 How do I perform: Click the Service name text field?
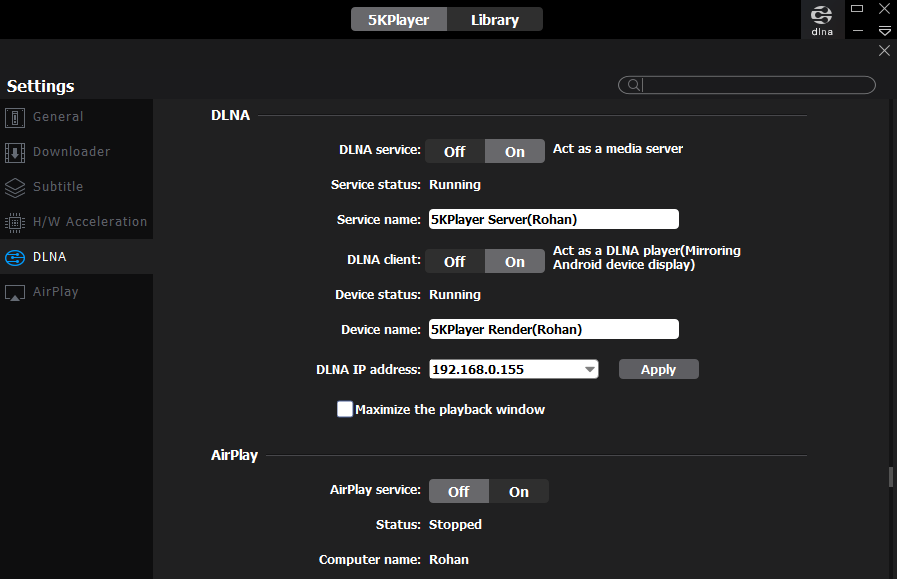[x=553, y=219]
